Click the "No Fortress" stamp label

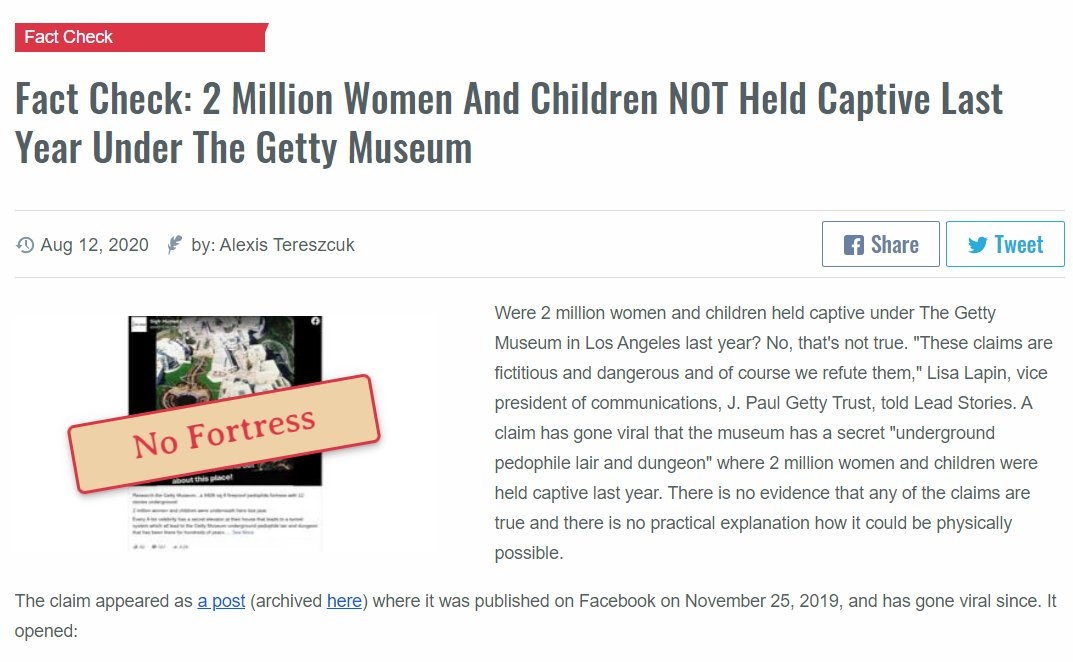(225, 433)
